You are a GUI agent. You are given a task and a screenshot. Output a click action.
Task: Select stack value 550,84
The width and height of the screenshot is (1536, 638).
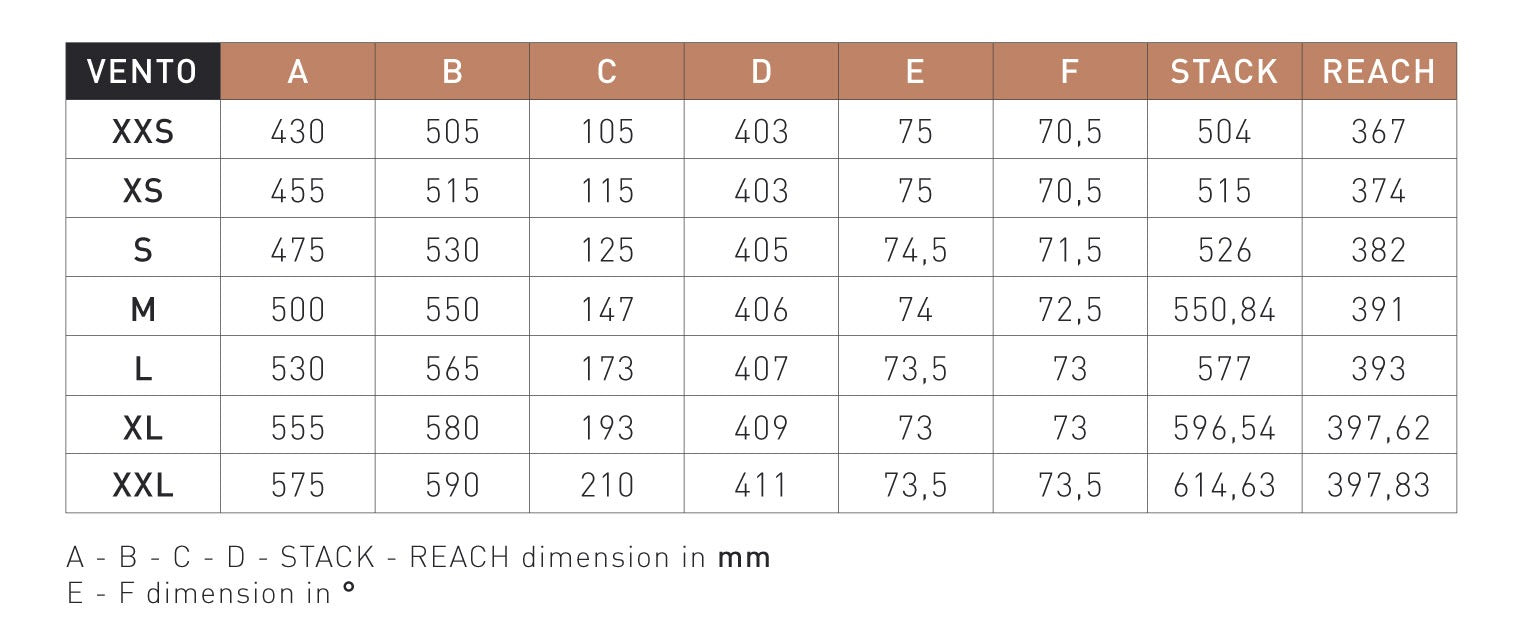pyautogui.click(x=1224, y=309)
